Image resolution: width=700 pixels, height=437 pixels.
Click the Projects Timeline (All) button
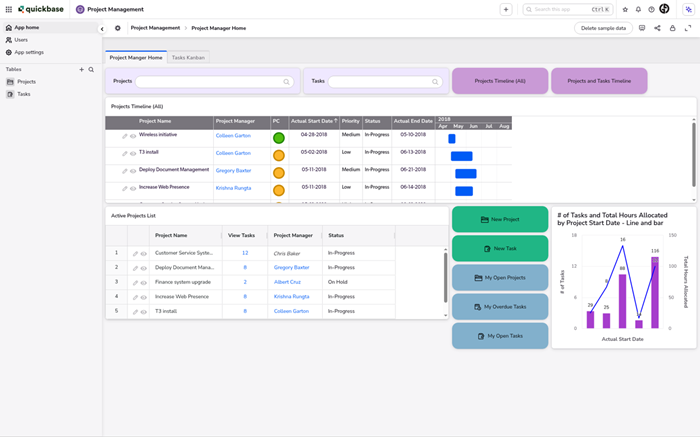coord(500,81)
